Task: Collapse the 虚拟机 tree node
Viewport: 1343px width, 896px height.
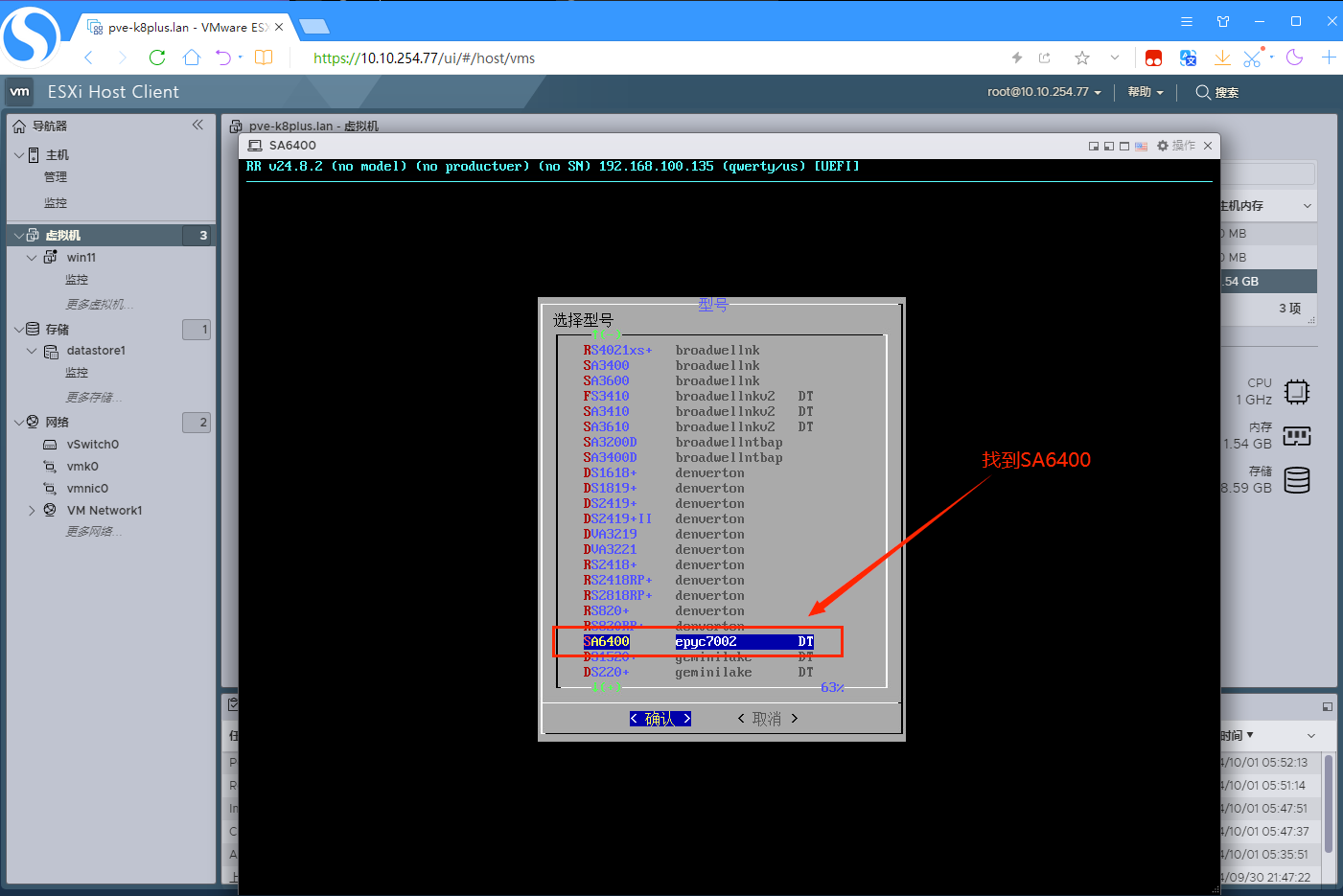Action: tap(19, 235)
